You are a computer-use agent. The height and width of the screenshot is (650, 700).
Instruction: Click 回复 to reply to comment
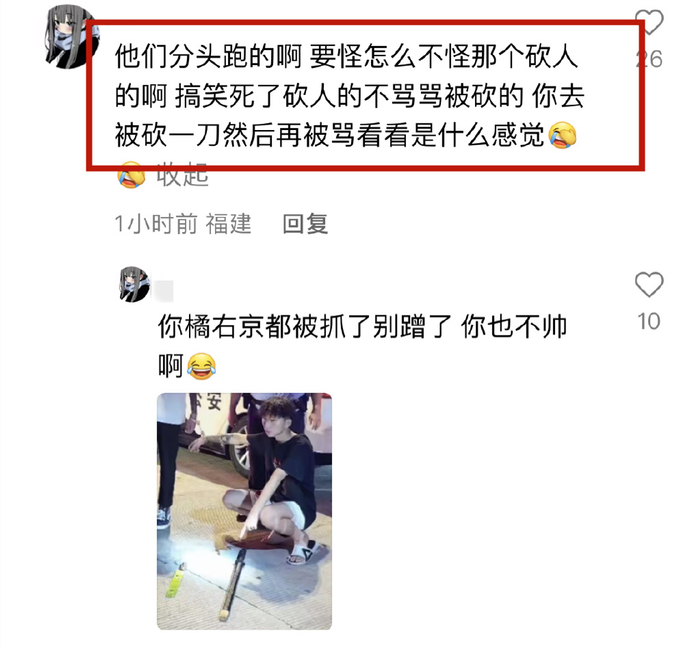coord(305,223)
